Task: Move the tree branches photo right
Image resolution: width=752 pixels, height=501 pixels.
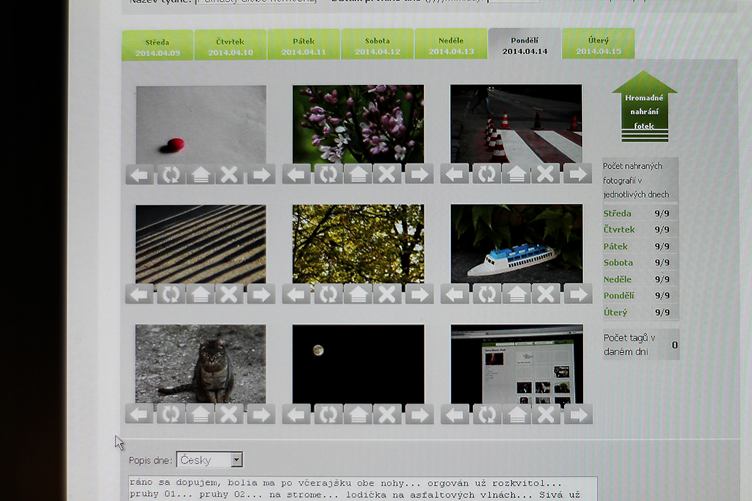Action: (419, 294)
